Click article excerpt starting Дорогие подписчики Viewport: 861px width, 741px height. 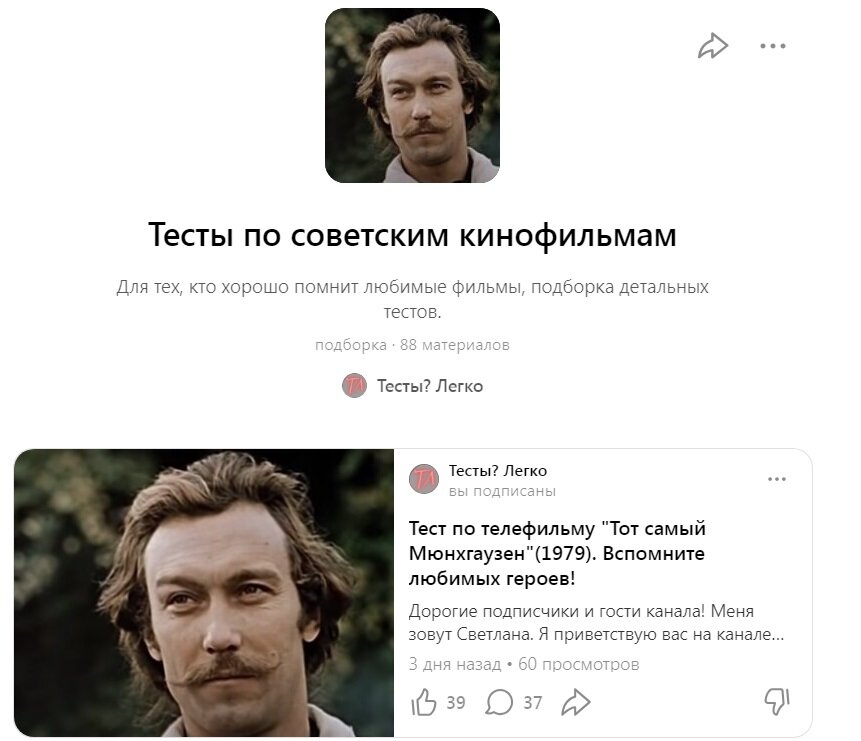(x=596, y=622)
